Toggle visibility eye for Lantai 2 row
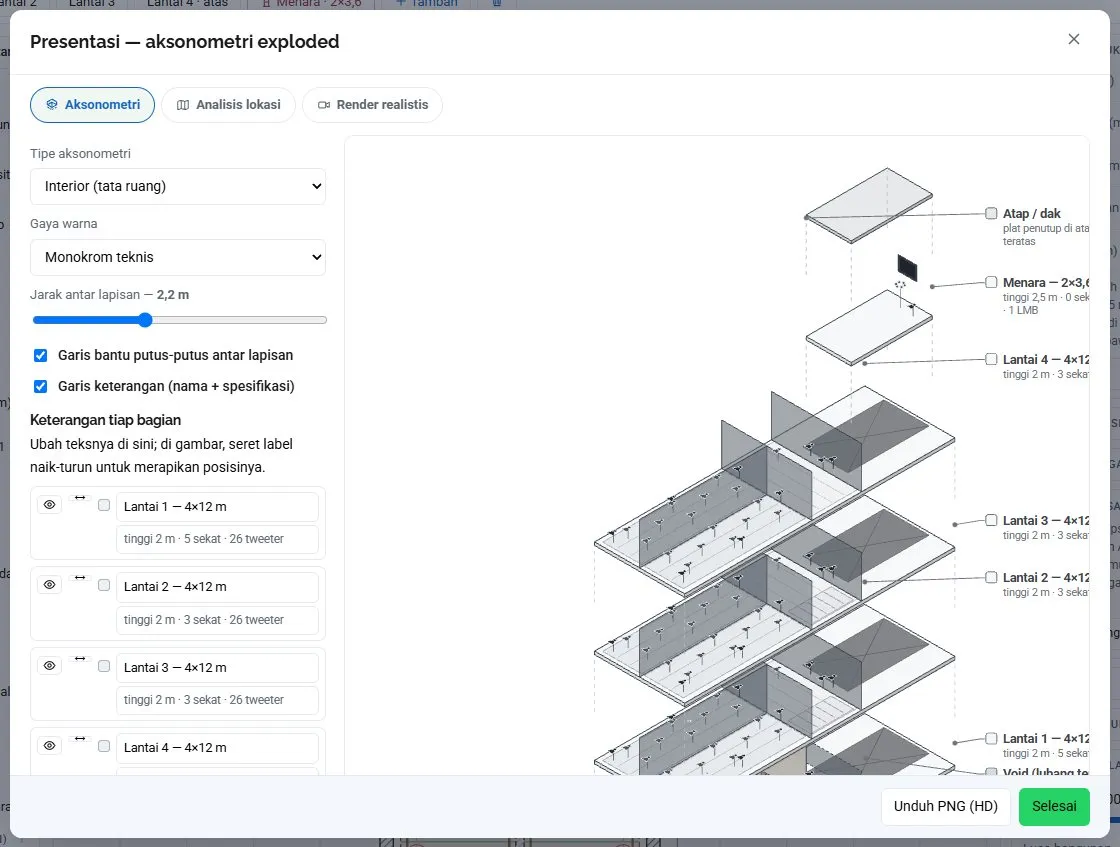 (49, 585)
